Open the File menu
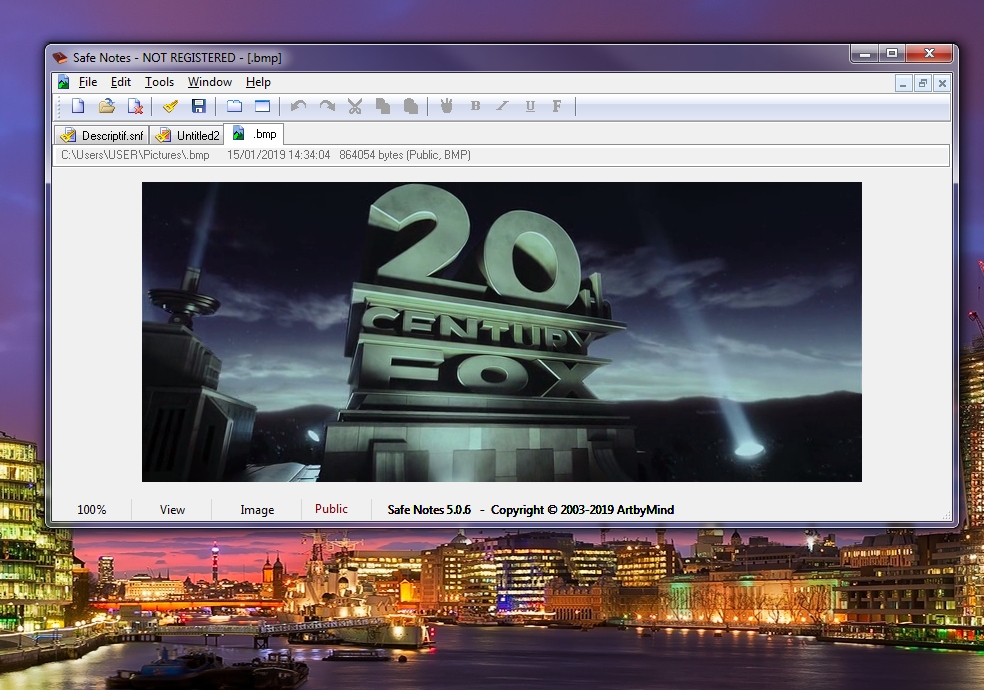The height and width of the screenshot is (690, 984). [x=88, y=82]
